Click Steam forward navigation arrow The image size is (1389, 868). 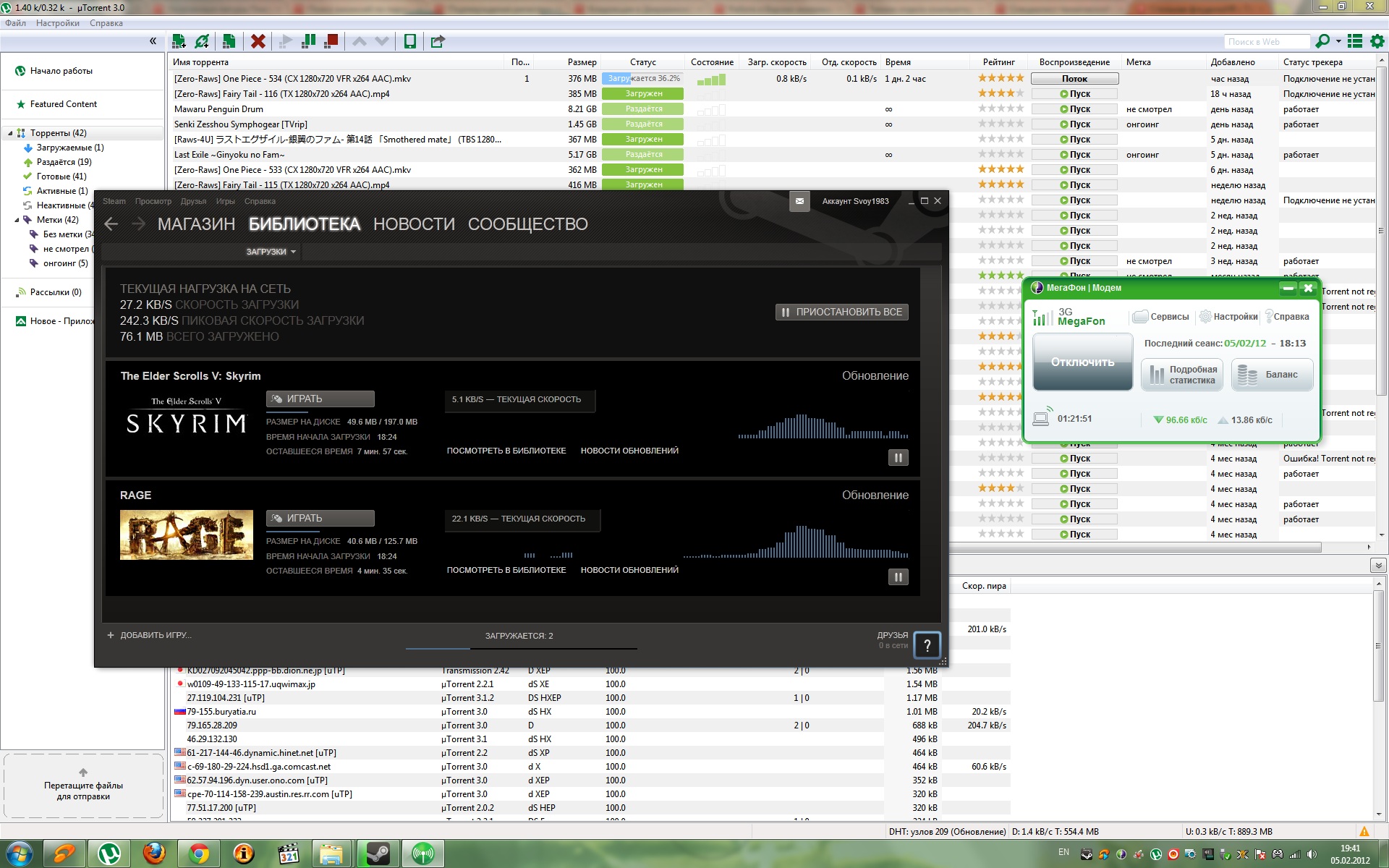tap(138, 224)
